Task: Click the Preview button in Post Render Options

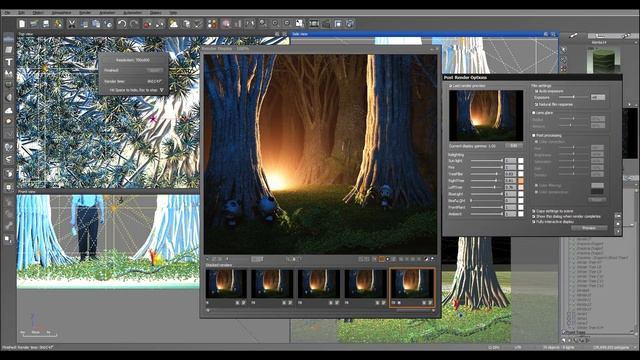Action: (x=589, y=228)
